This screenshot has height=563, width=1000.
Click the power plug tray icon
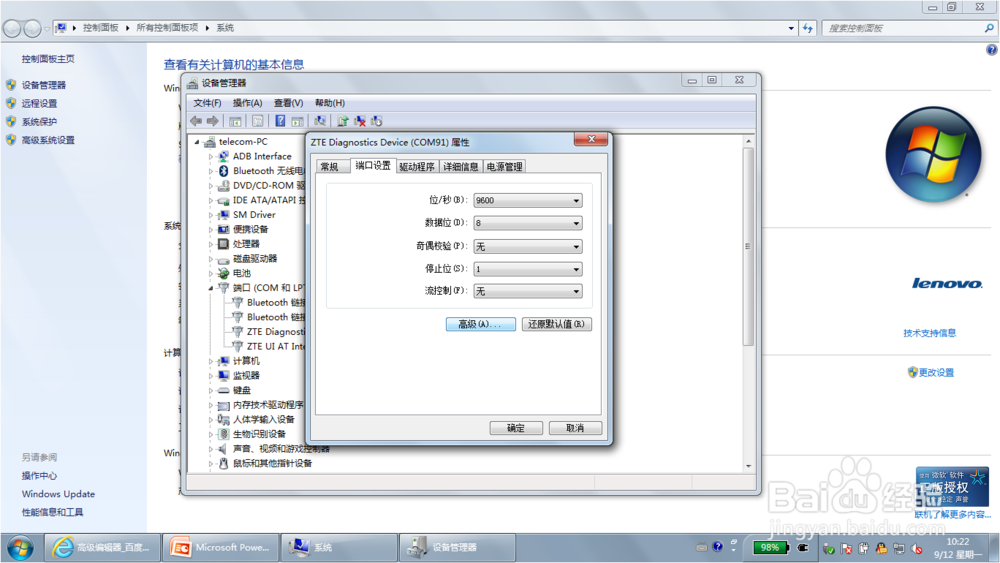click(x=803, y=547)
